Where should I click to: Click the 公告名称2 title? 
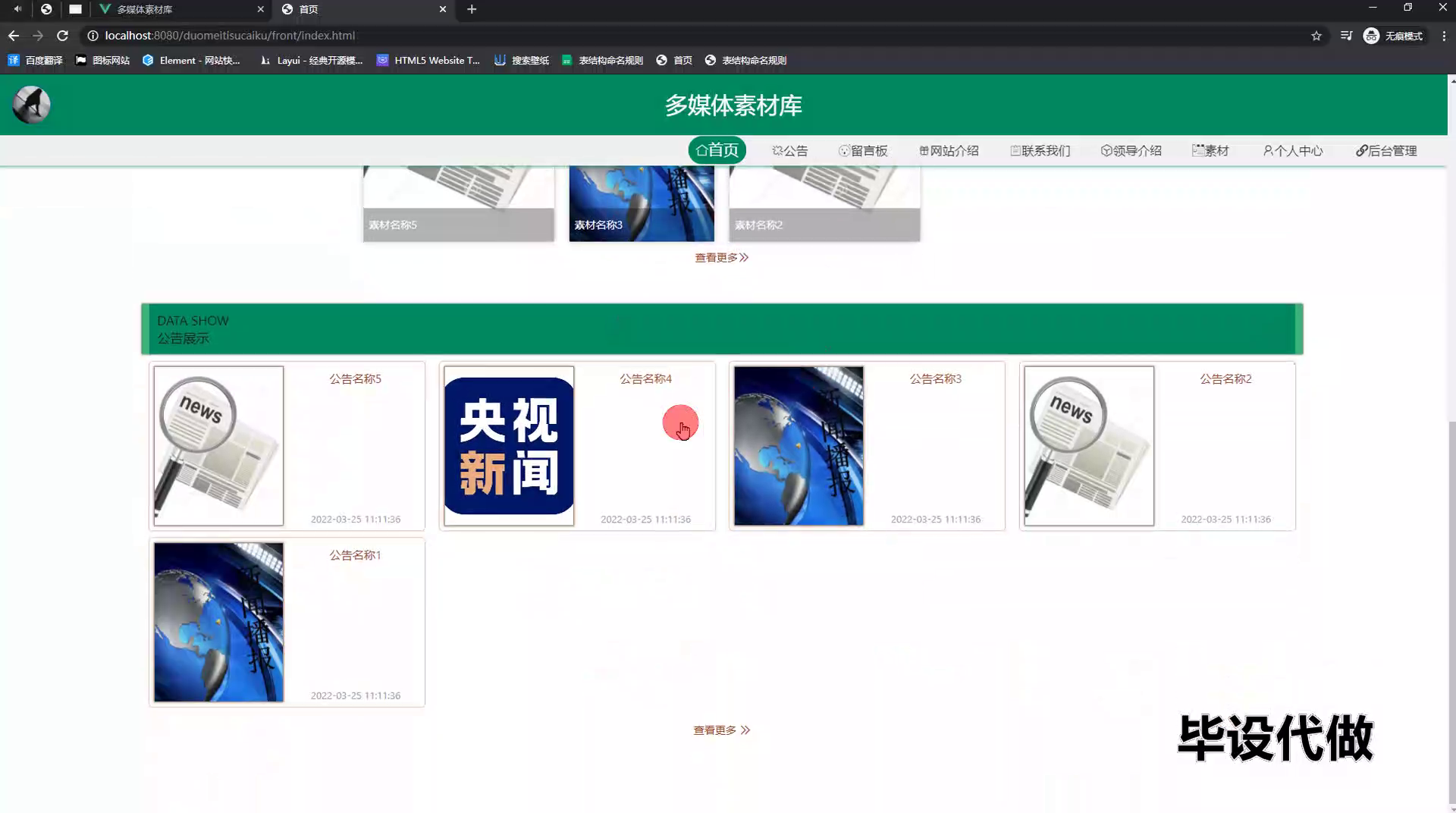[x=1225, y=378]
